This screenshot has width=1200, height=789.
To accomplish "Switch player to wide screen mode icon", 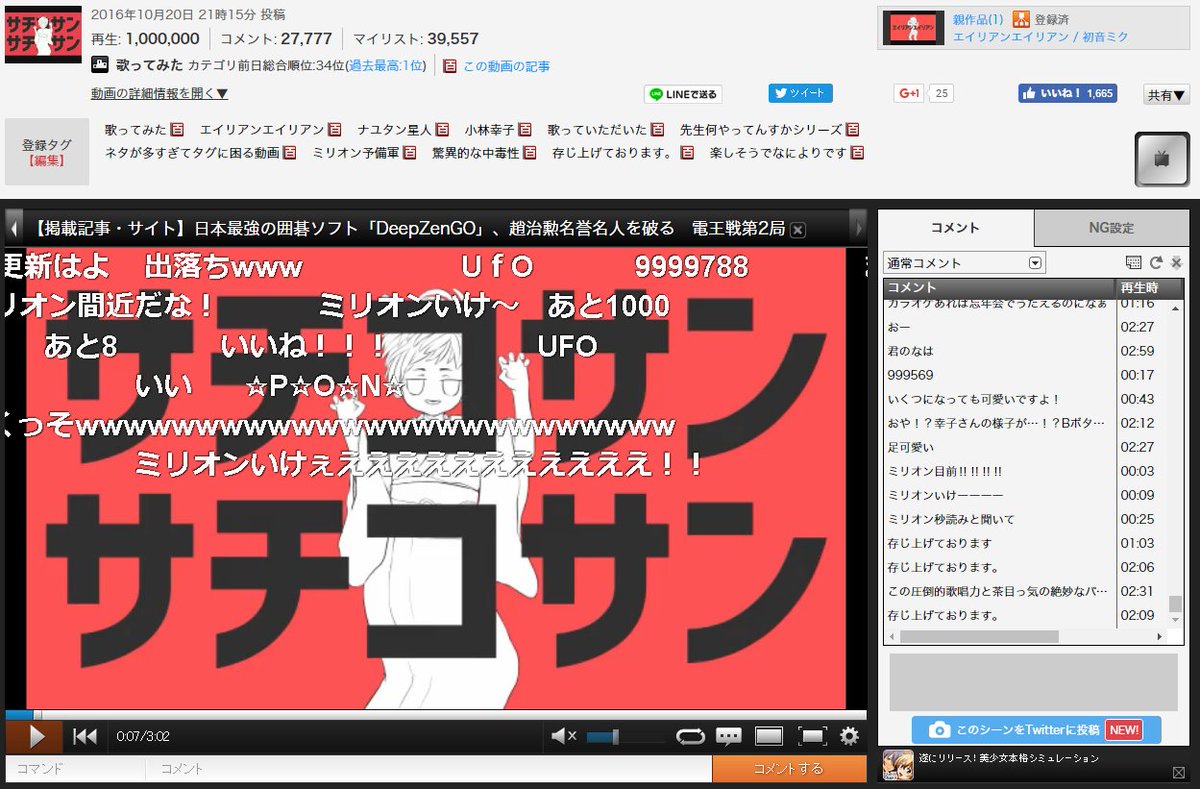I will click(x=769, y=737).
